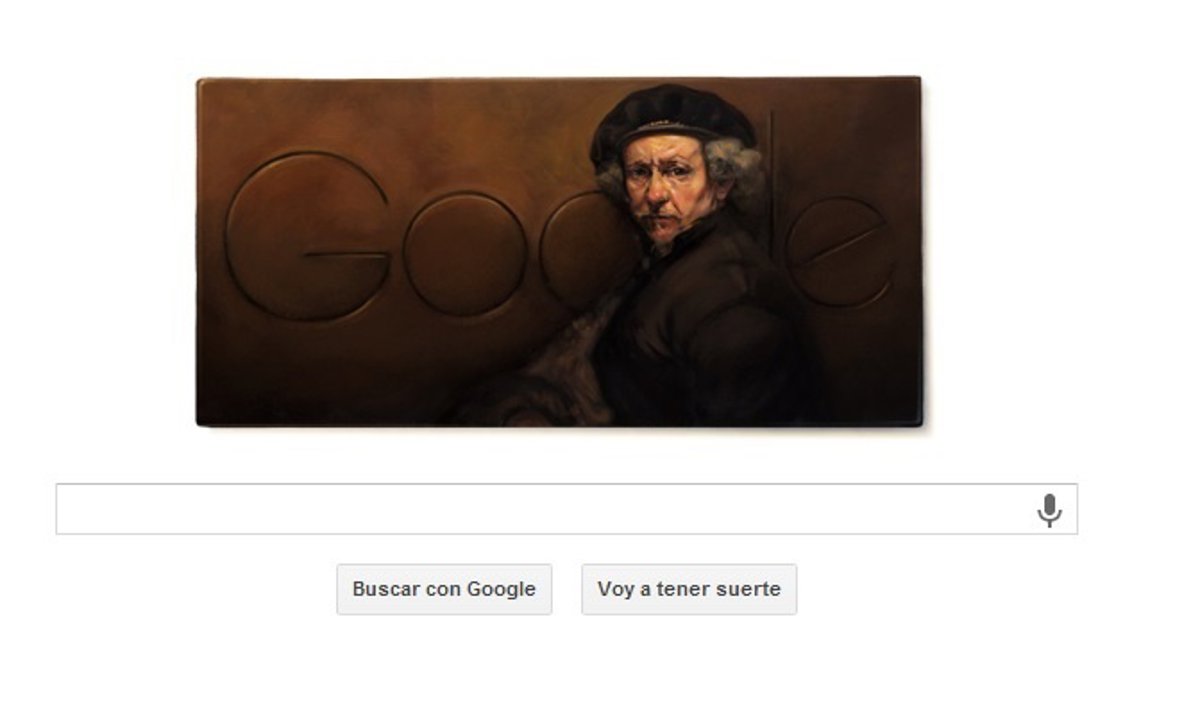Open the Rembrandt Google doodle image
This screenshot has width=1200, height=721.
pyautogui.click(x=558, y=252)
